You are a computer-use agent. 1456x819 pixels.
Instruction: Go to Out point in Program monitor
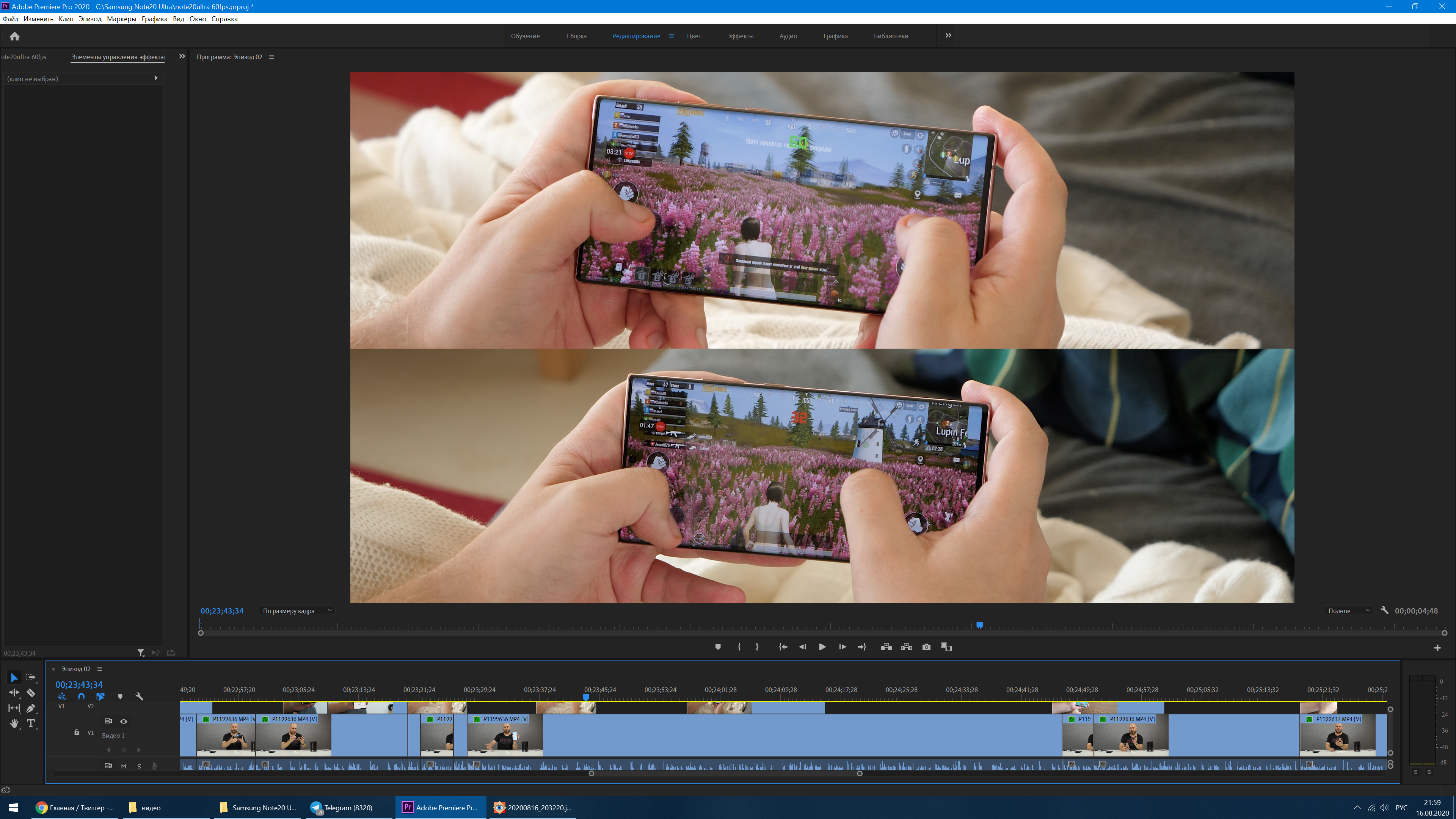[862, 646]
